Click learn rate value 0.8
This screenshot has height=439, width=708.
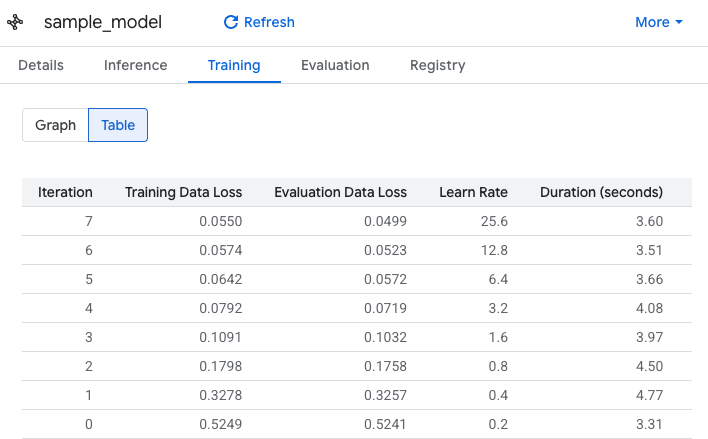pyautogui.click(x=498, y=366)
